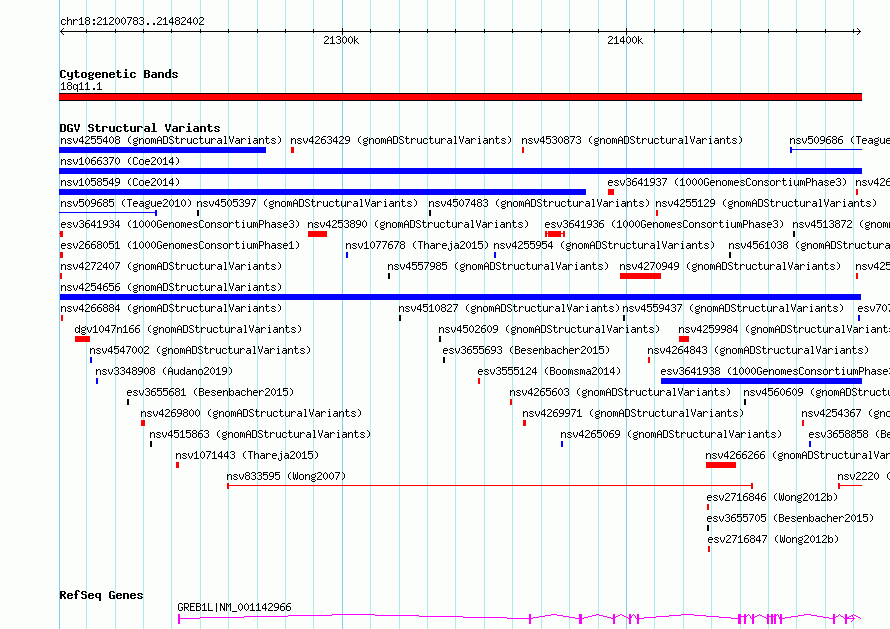
Task: Click the red 18q11.1 cytogenetic band bar
Action: click(x=460, y=97)
